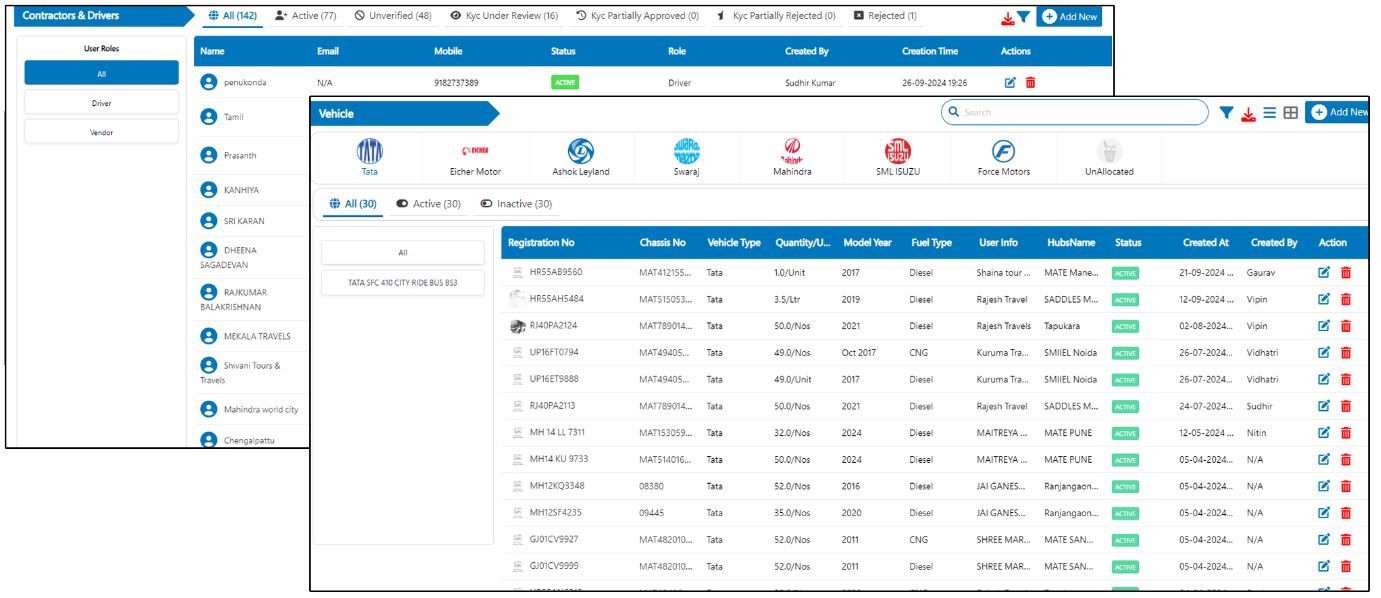Select the Ashok Leyland brand logo

(x=580, y=152)
